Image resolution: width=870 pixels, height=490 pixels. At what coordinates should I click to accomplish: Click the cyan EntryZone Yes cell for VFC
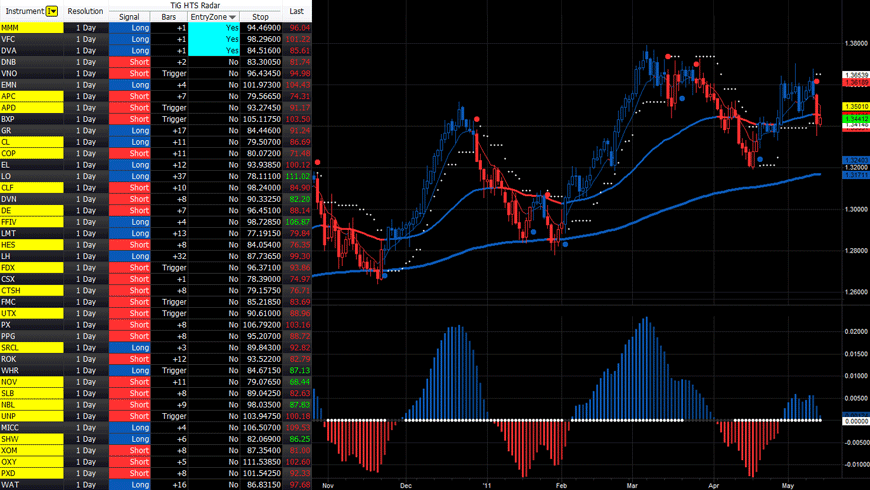pyautogui.click(x=214, y=39)
